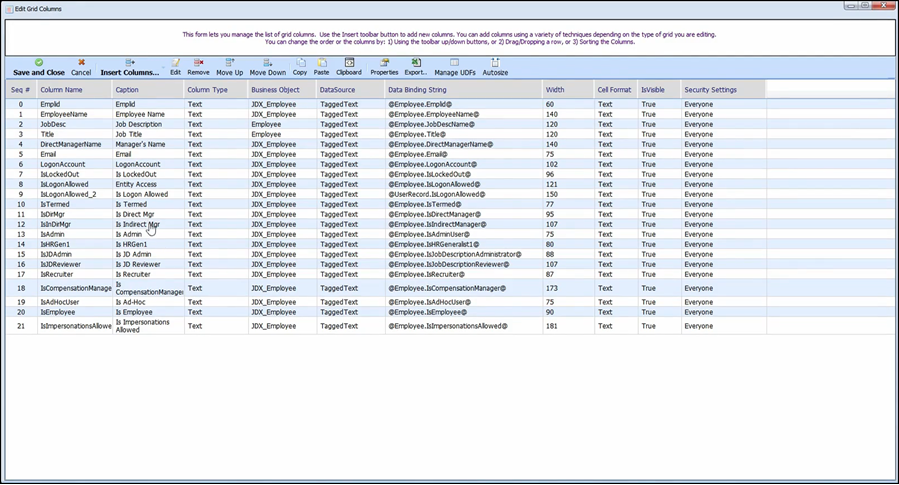Open the Clipboard tool
The height and width of the screenshot is (485, 899).
click(349, 67)
